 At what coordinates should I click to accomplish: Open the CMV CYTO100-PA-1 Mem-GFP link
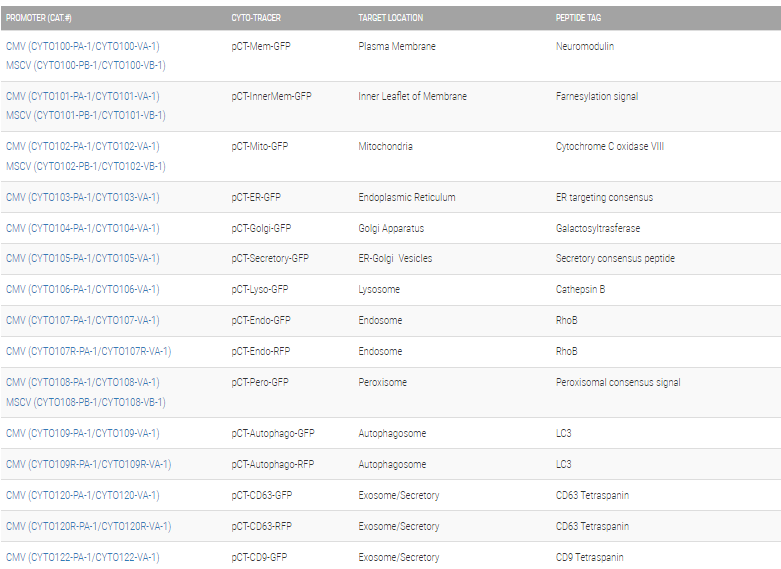(x=82, y=46)
